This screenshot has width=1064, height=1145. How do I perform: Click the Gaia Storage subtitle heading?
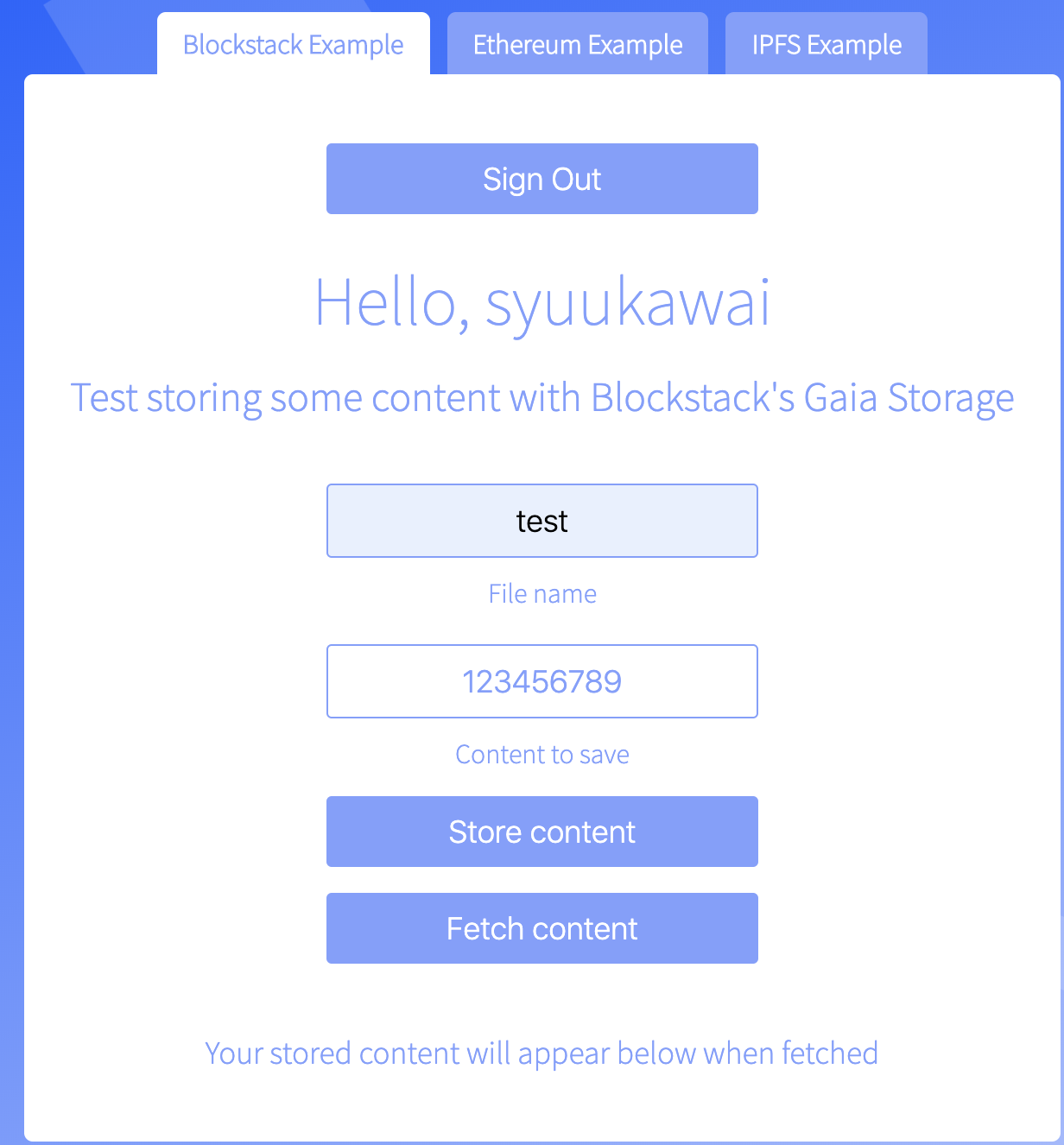tap(541, 397)
